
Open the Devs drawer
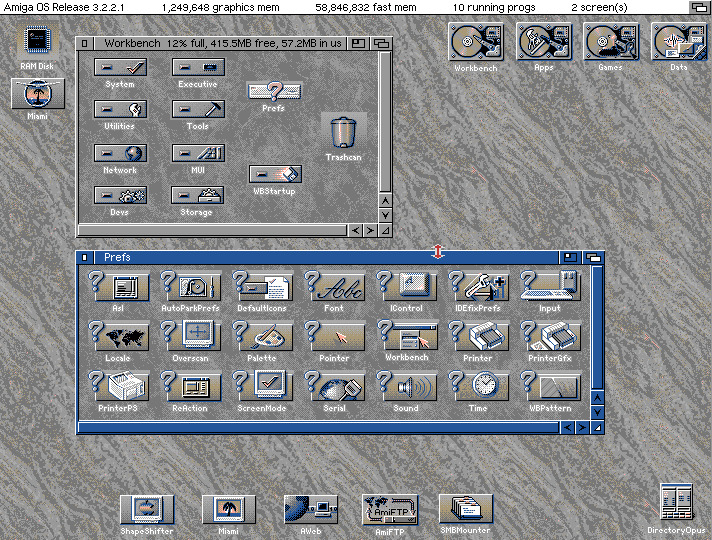120,195
